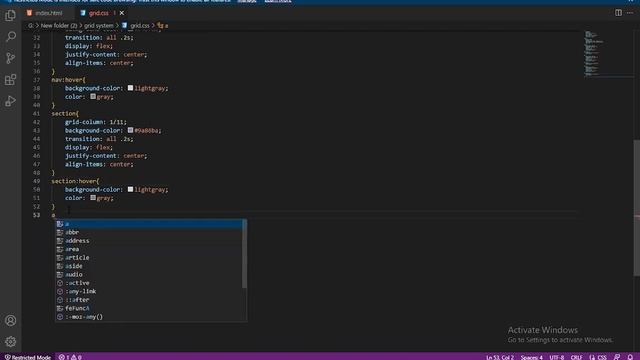Select the grid.css editor tab
The image size is (640, 360).
98,13
